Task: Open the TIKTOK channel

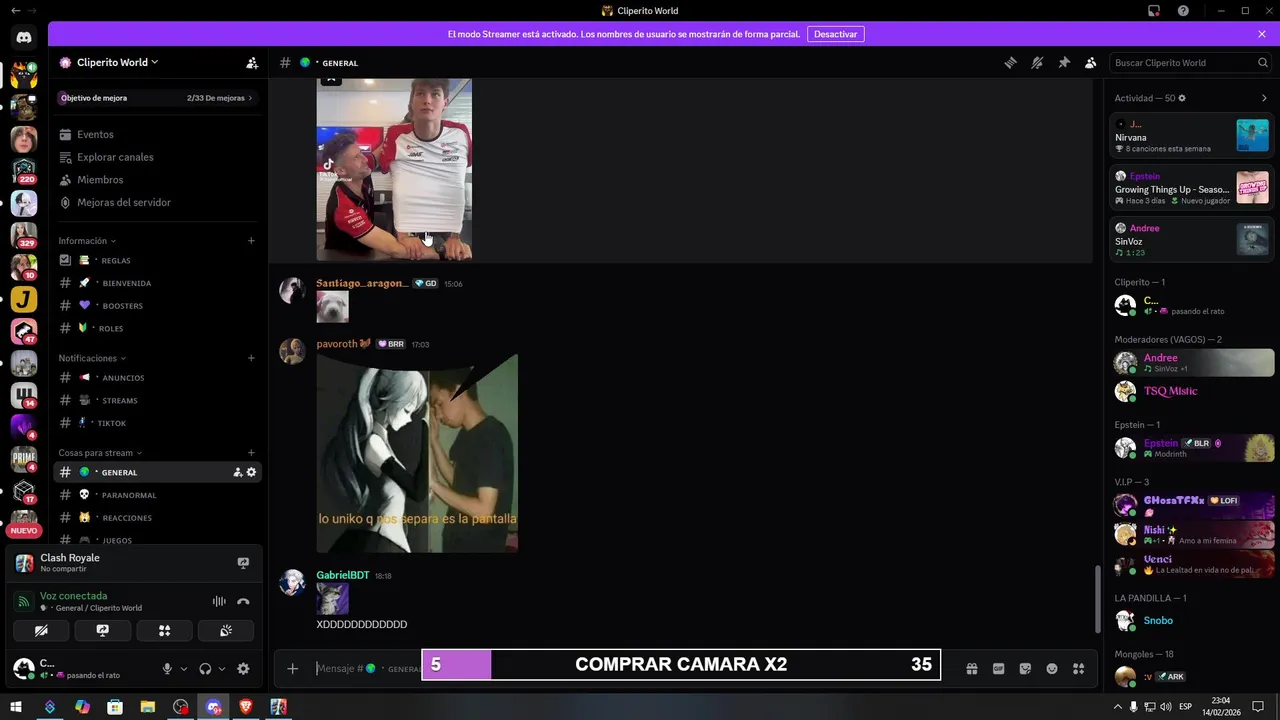Action: tap(157, 423)
